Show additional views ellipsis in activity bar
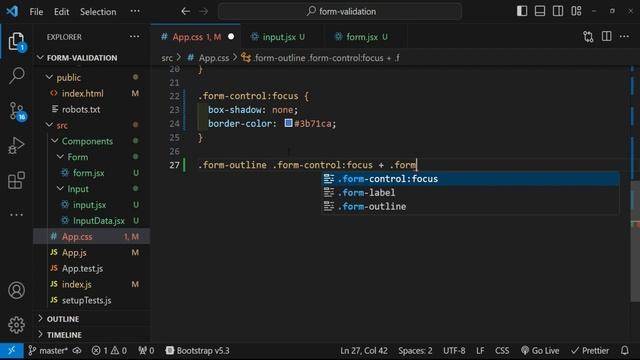 pos(16,215)
